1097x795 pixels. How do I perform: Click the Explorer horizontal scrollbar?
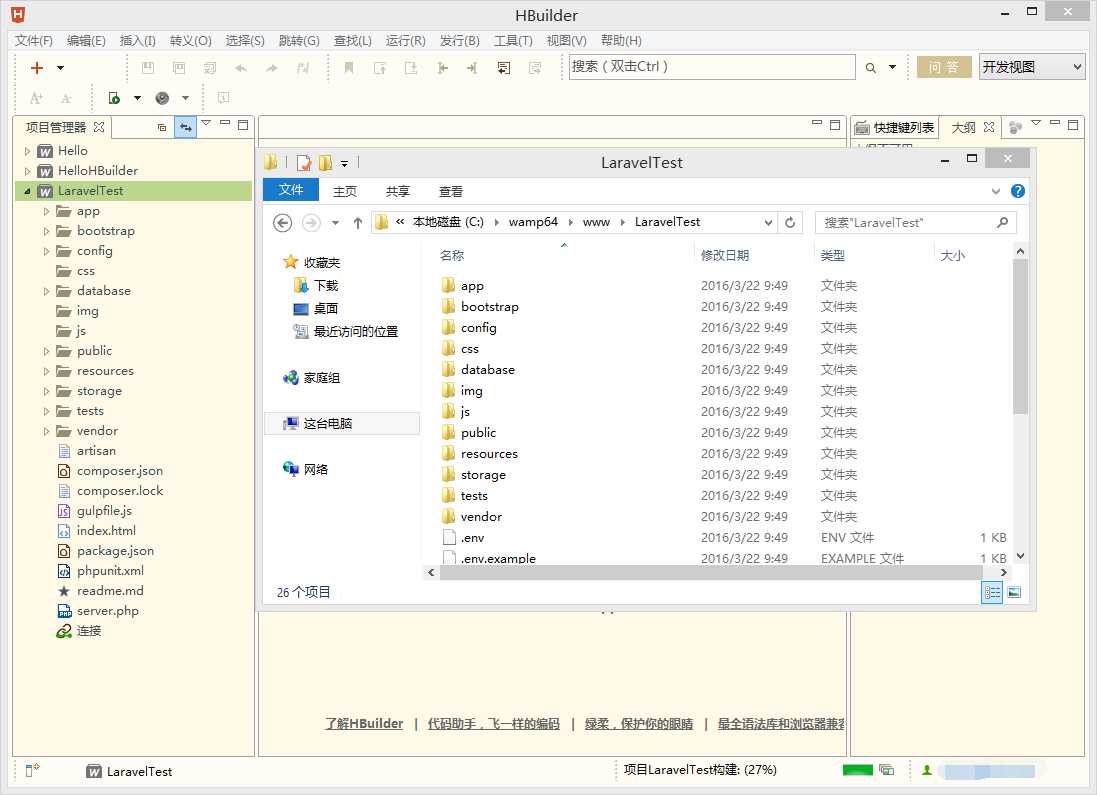(x=711, y=572)
